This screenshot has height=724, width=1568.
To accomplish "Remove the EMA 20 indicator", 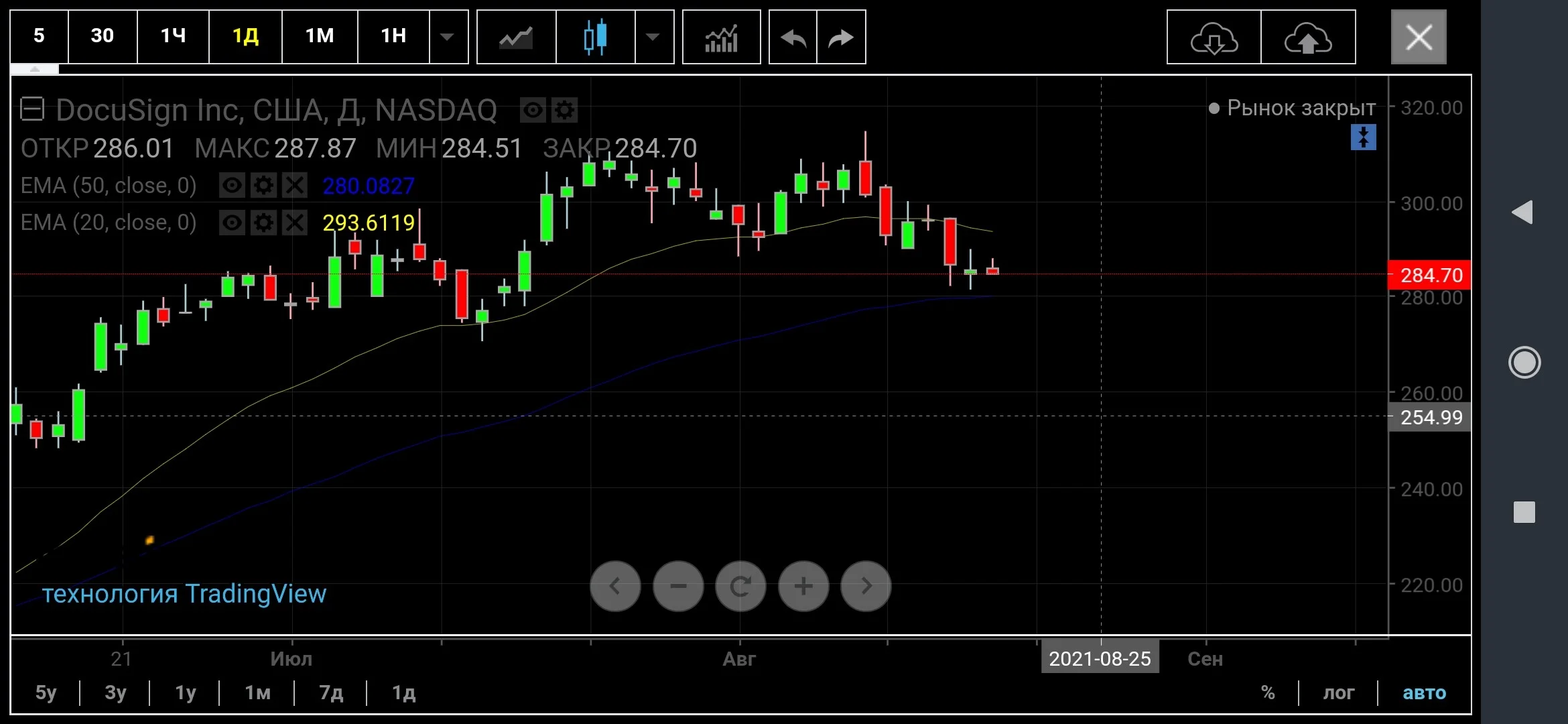I will 294,223.
